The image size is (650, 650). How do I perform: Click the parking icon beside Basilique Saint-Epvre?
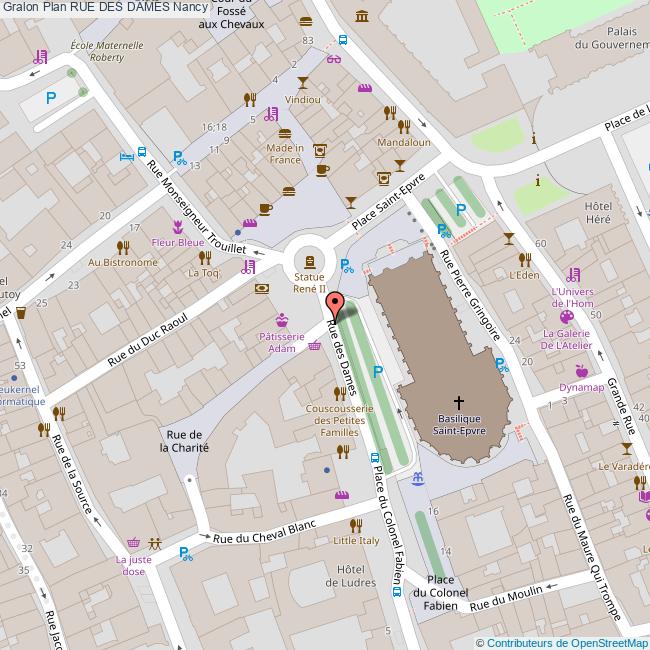[x=377, y=372]
